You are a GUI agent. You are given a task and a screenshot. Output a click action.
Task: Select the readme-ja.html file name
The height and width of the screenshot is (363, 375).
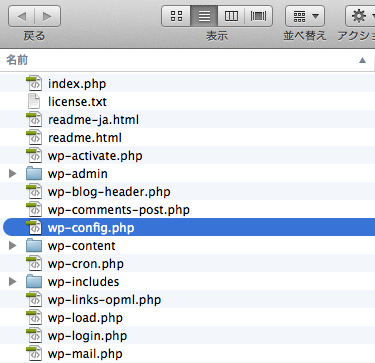[93, 120]
